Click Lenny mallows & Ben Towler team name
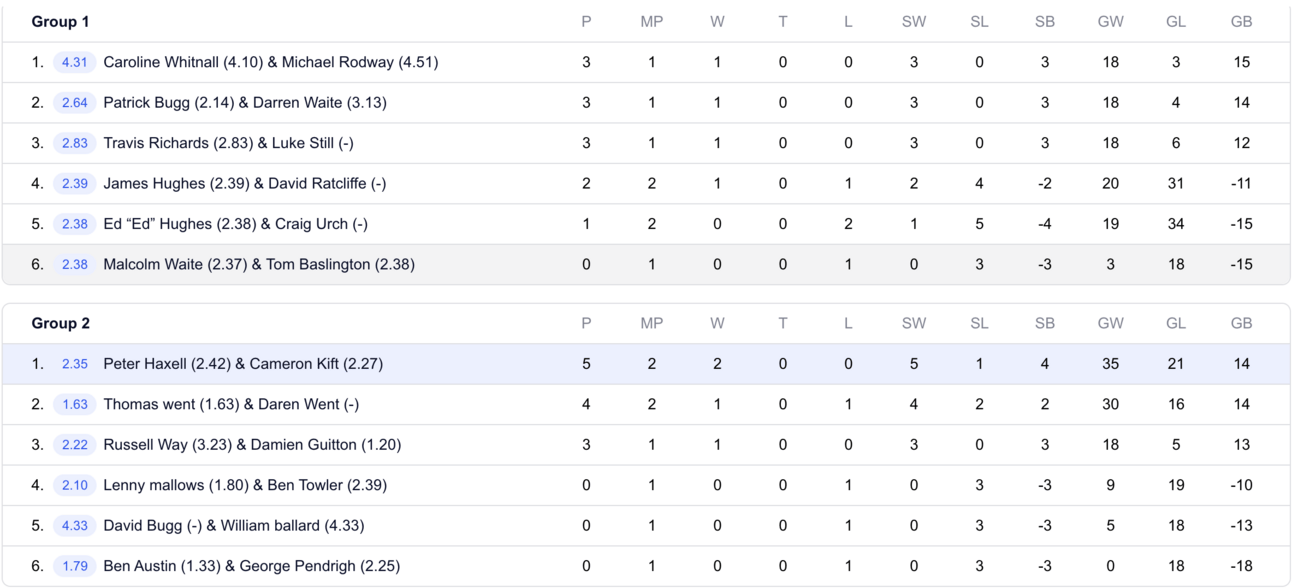Viewport: 1292px width, 588px height. (244, 485)
